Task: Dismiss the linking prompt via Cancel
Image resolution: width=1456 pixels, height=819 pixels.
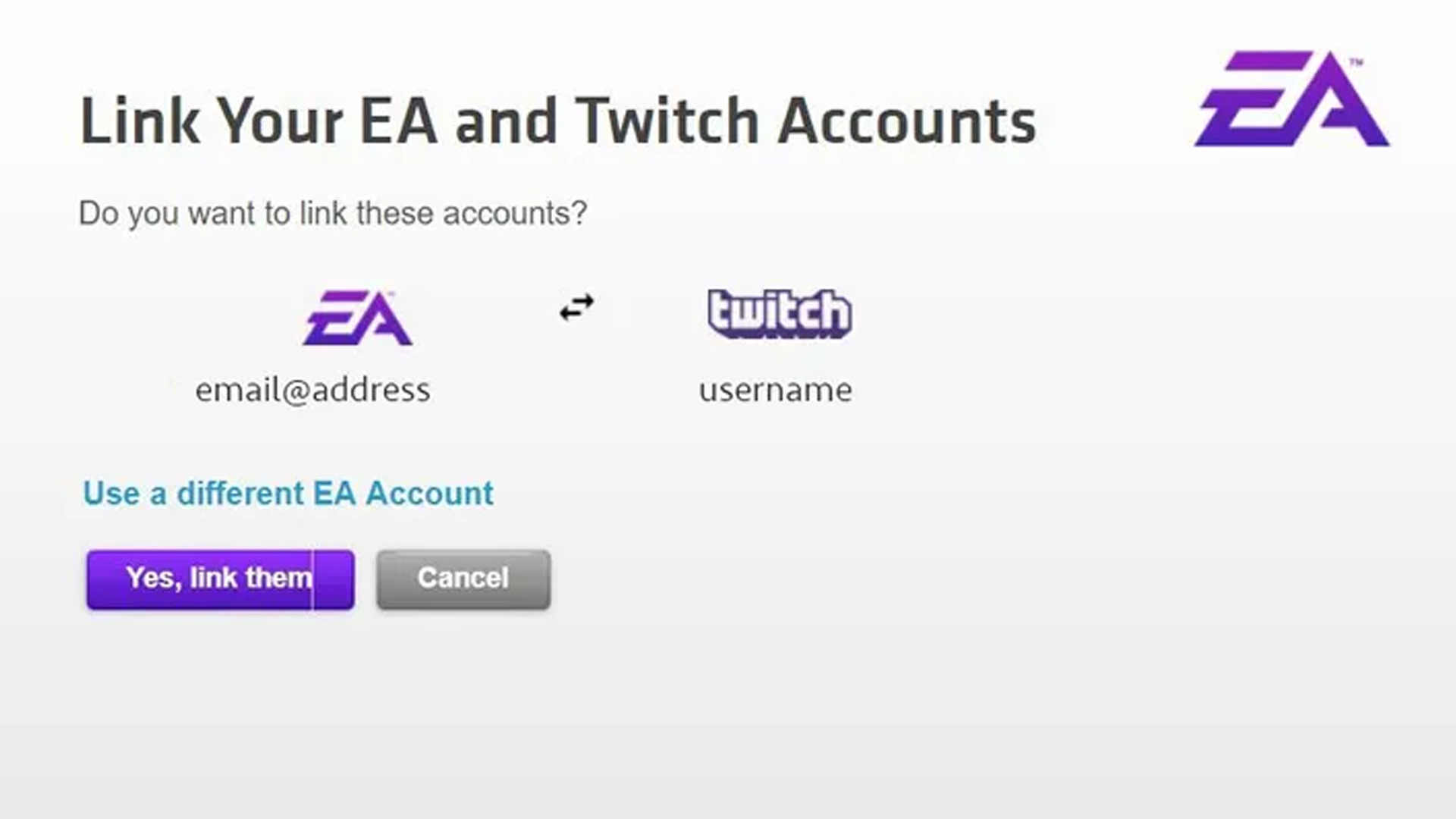Action: [x=462, y=579]
